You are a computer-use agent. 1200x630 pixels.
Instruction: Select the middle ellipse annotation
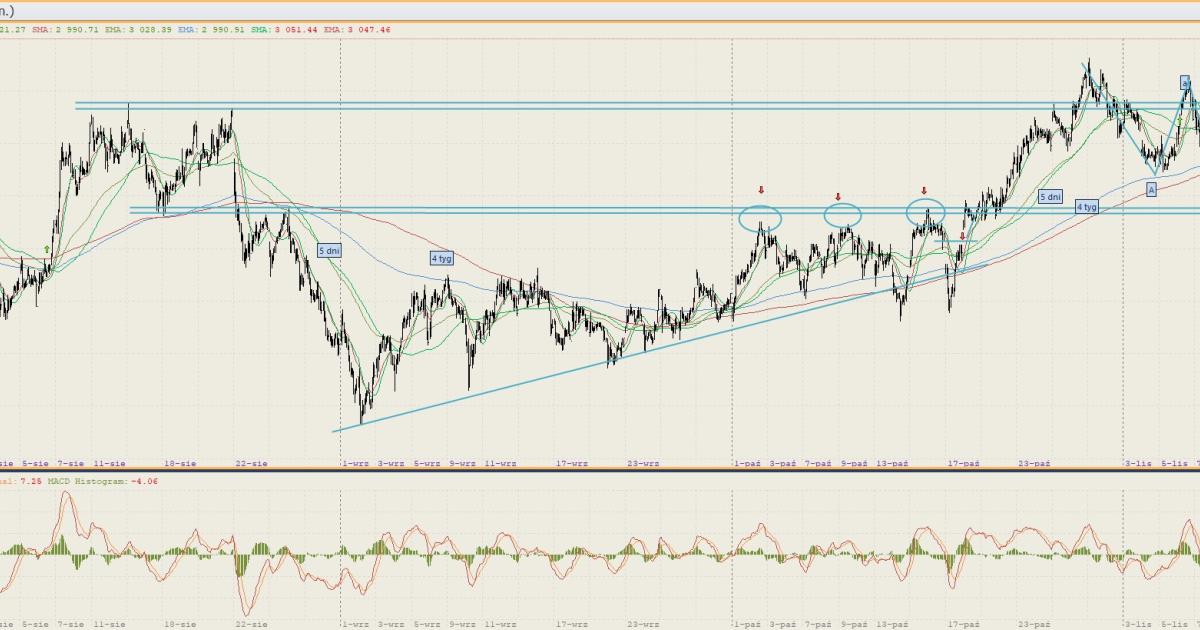(x=842, y=214)
